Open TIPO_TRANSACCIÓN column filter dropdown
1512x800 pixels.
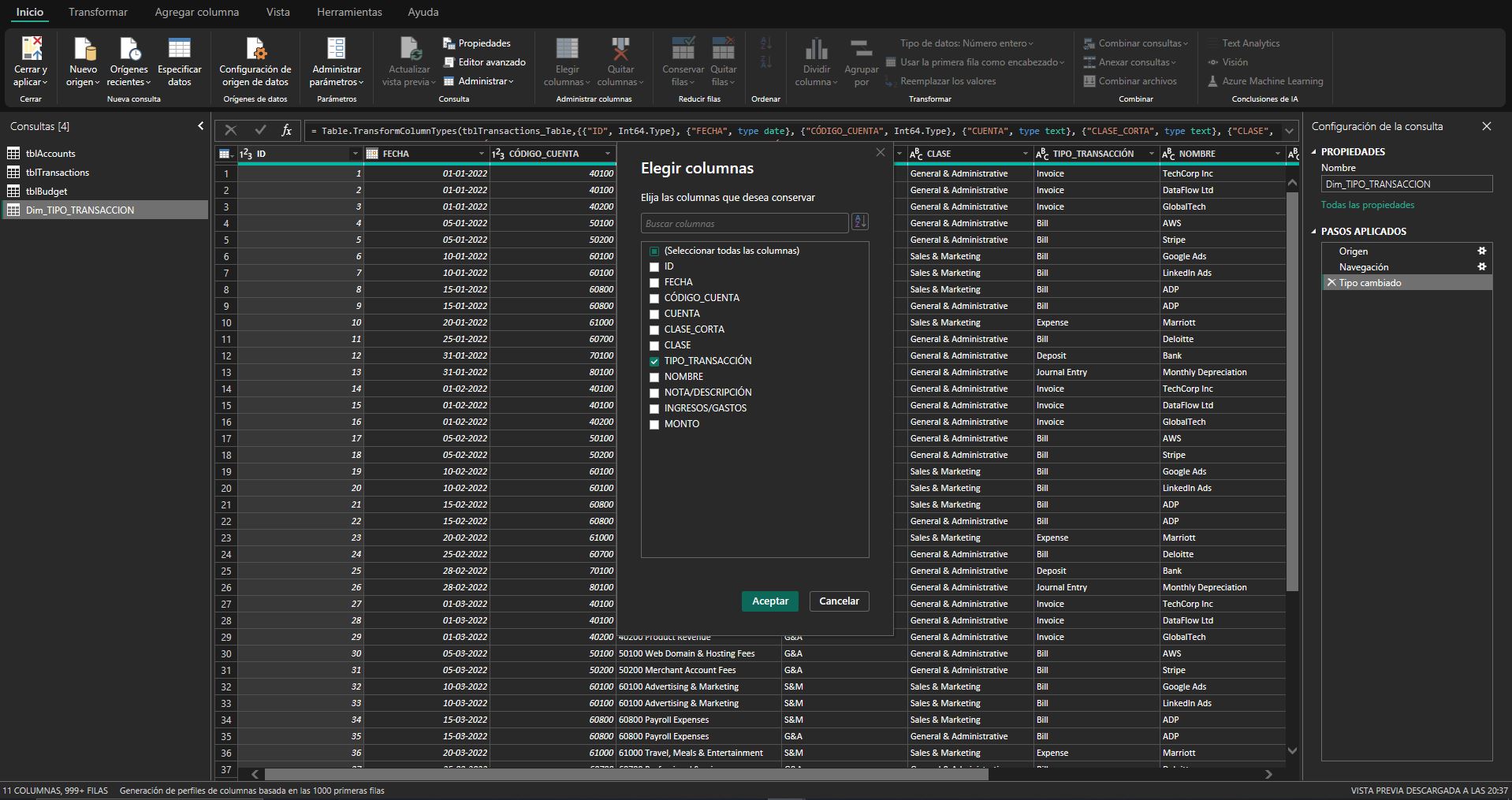[x=1151, y=154]
